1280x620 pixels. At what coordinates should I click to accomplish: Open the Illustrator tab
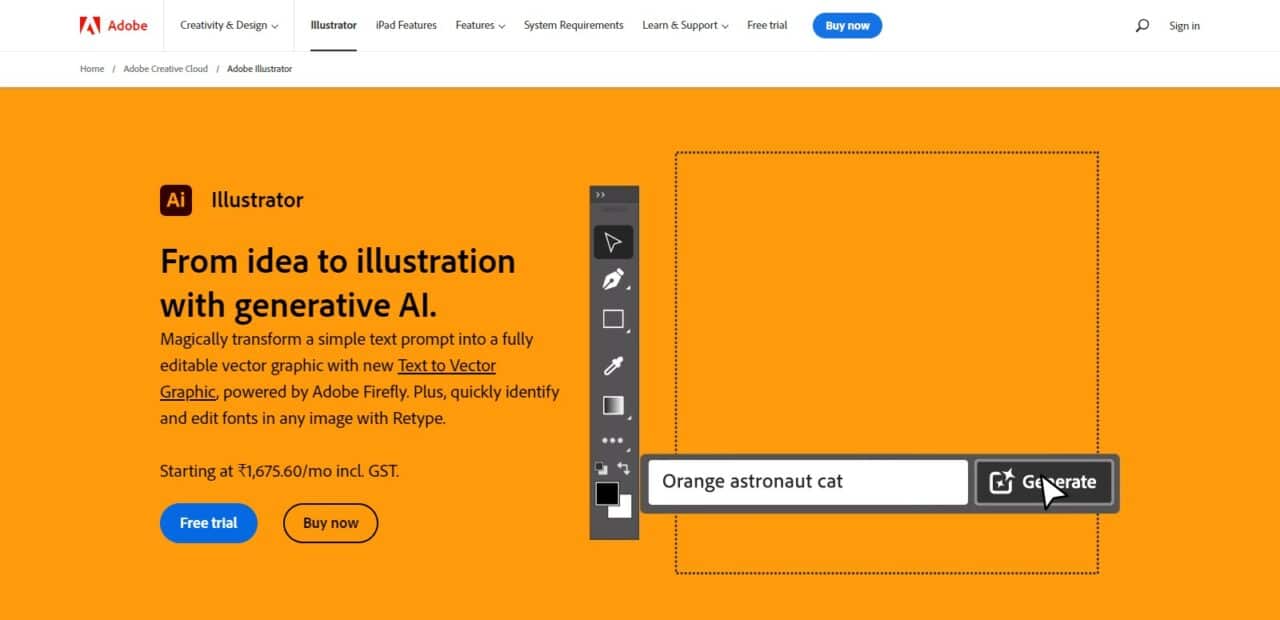click(x=333, y=25)
